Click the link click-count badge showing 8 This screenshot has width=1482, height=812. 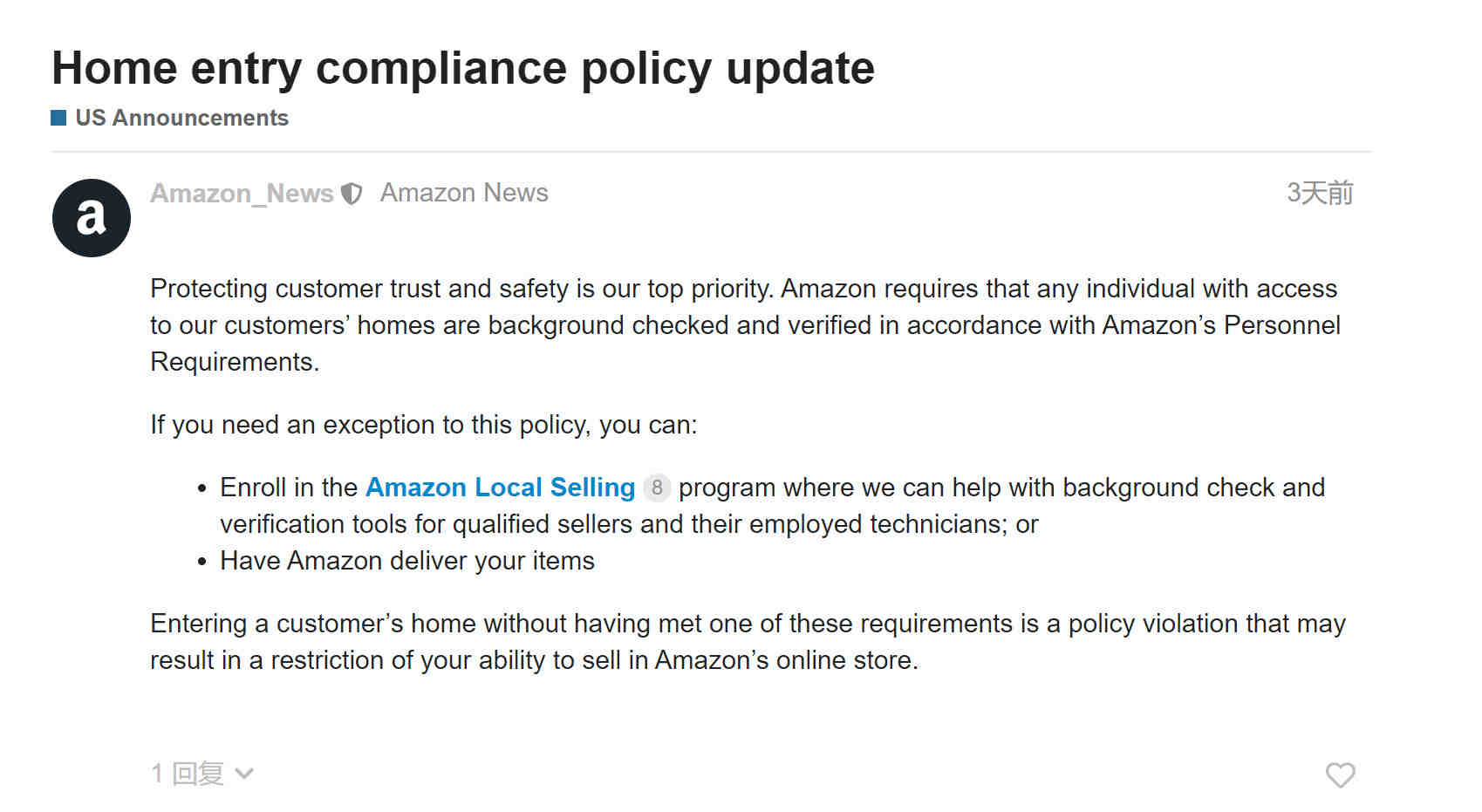coord(657,488)
